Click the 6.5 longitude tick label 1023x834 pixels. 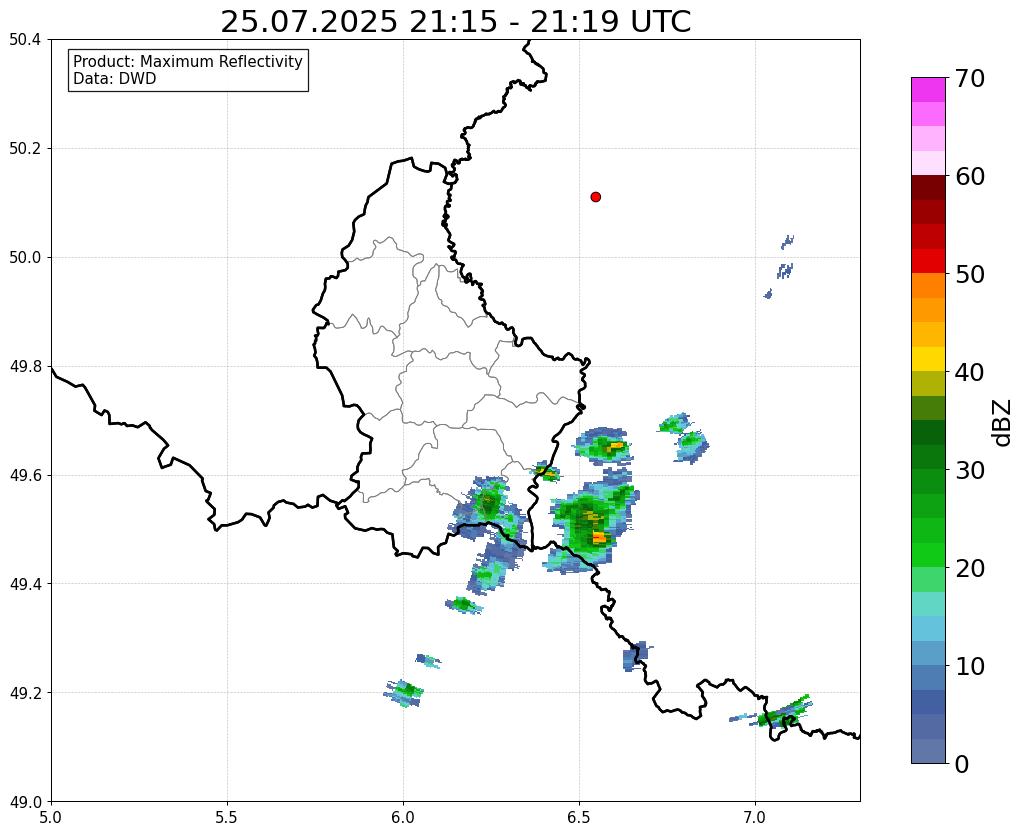579,818
